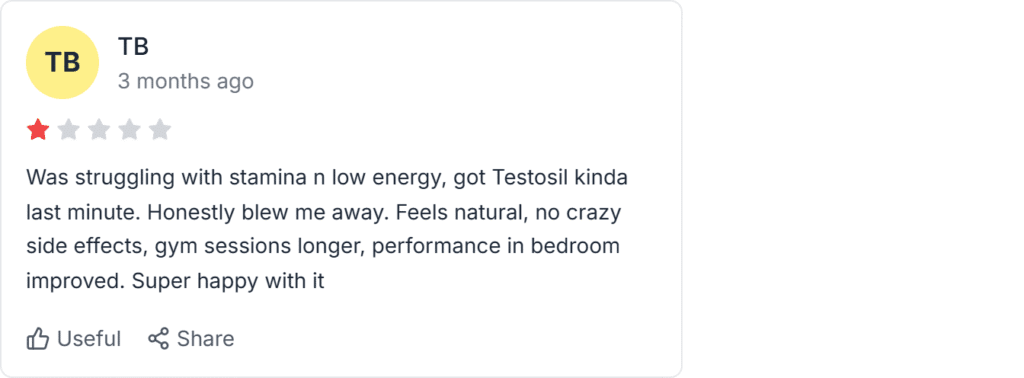Click the fourth grey rating star
The height and width of the screenshot is (378, 1024).
click(129, 130)
